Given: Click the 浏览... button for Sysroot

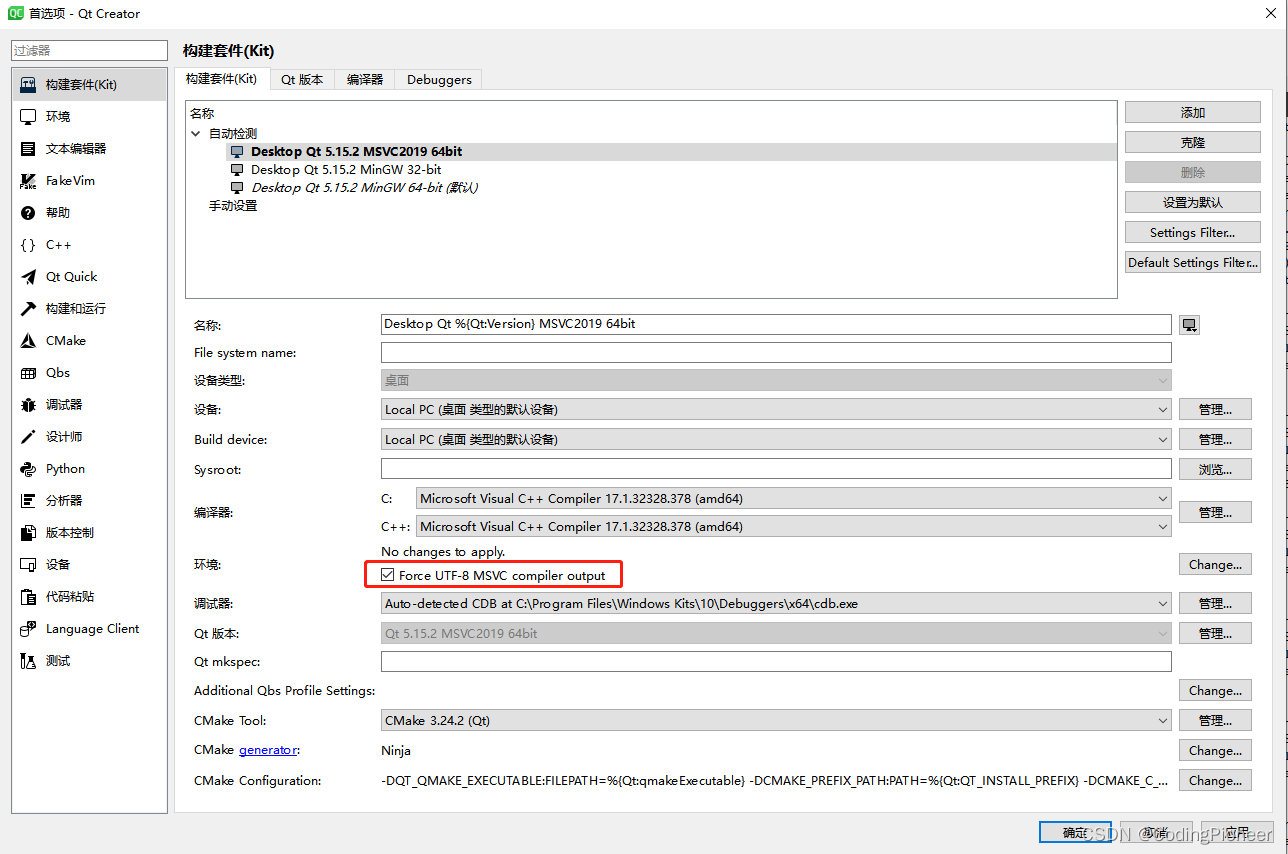Looking at the screenshot, I should tap(1215, 469).
